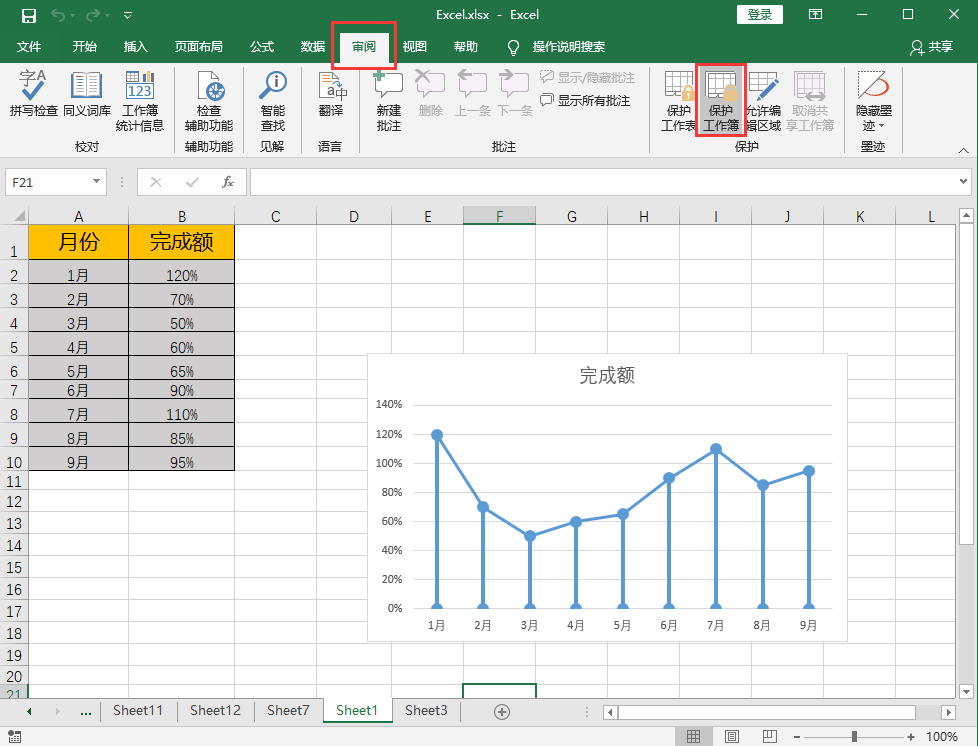Open the Hide Ink dropdown (隐藏墨迹)
The width and height of the screenshot is (978, 746).
pos(873,102)
